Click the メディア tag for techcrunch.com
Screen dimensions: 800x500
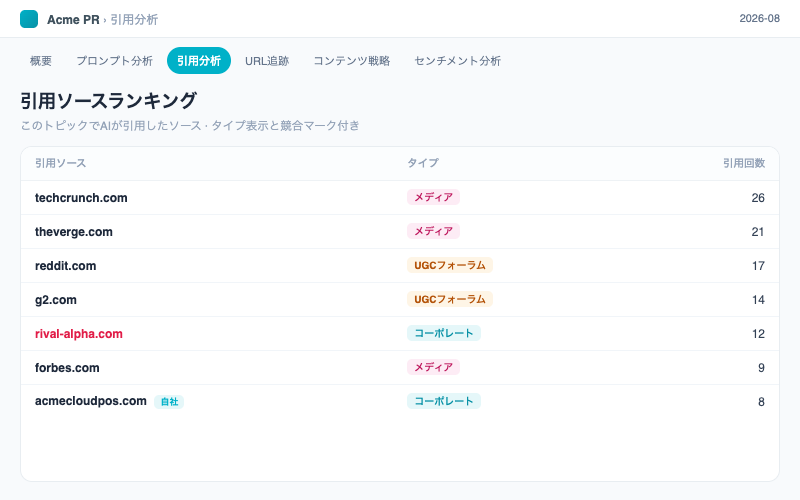433,197
